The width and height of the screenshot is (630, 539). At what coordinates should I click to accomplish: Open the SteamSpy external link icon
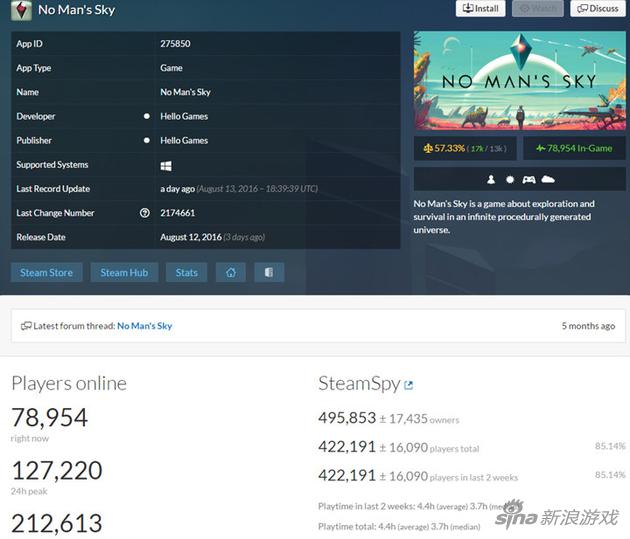click(409, 385)
